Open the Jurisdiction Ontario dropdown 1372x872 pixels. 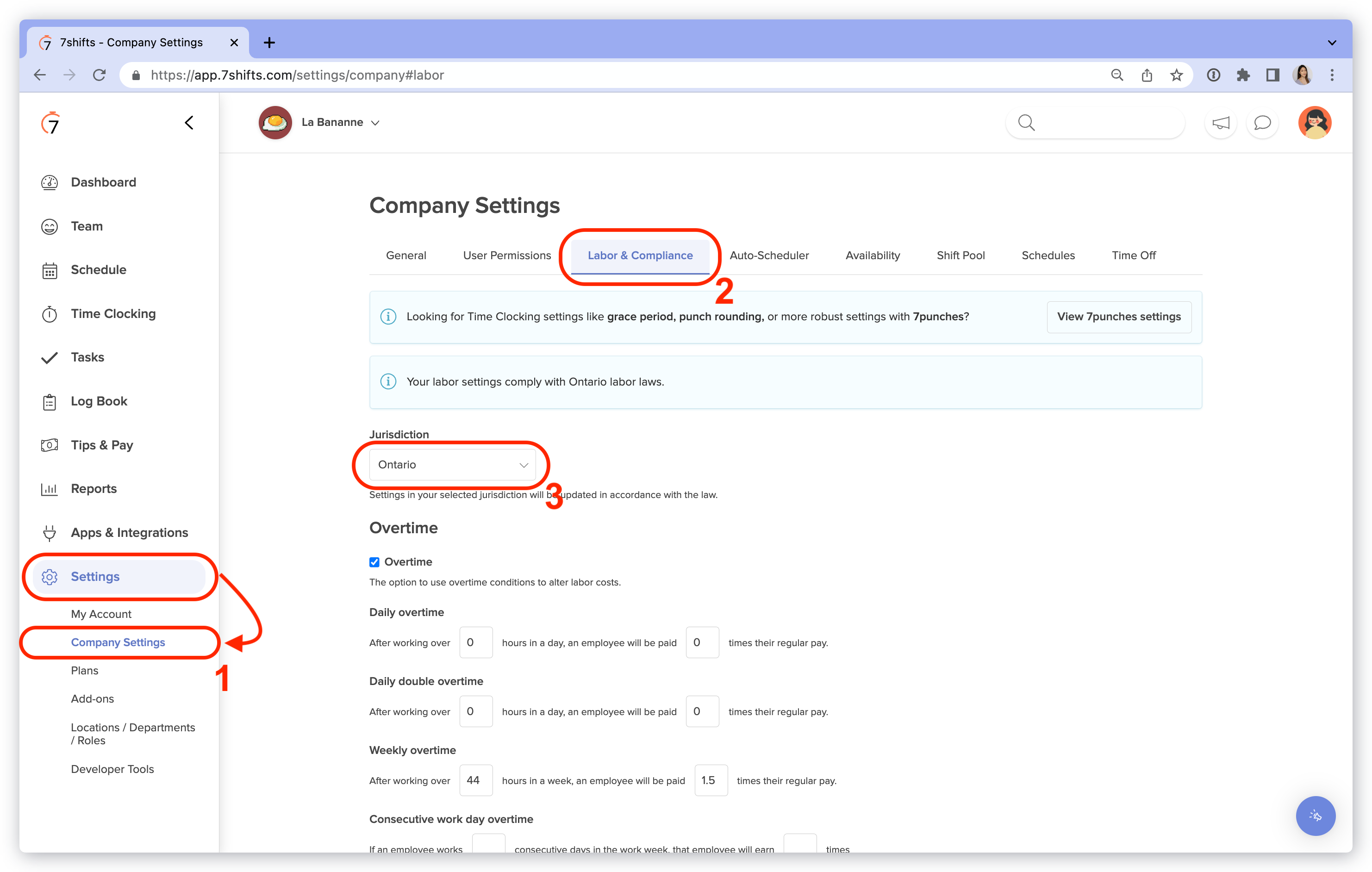453,465
